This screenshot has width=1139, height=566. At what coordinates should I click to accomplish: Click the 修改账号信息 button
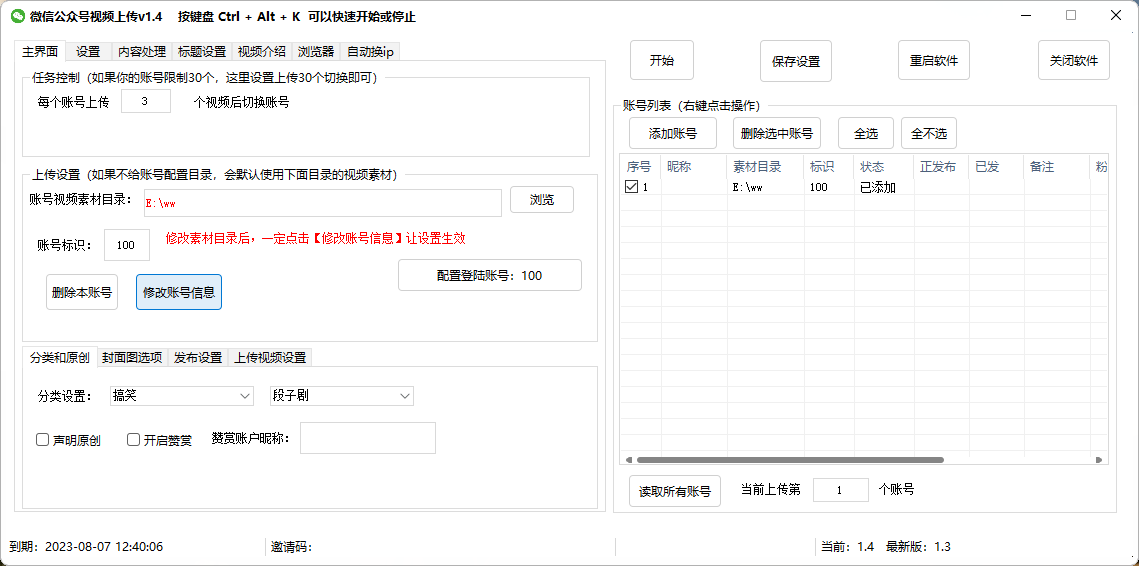[x=179, y=292]
